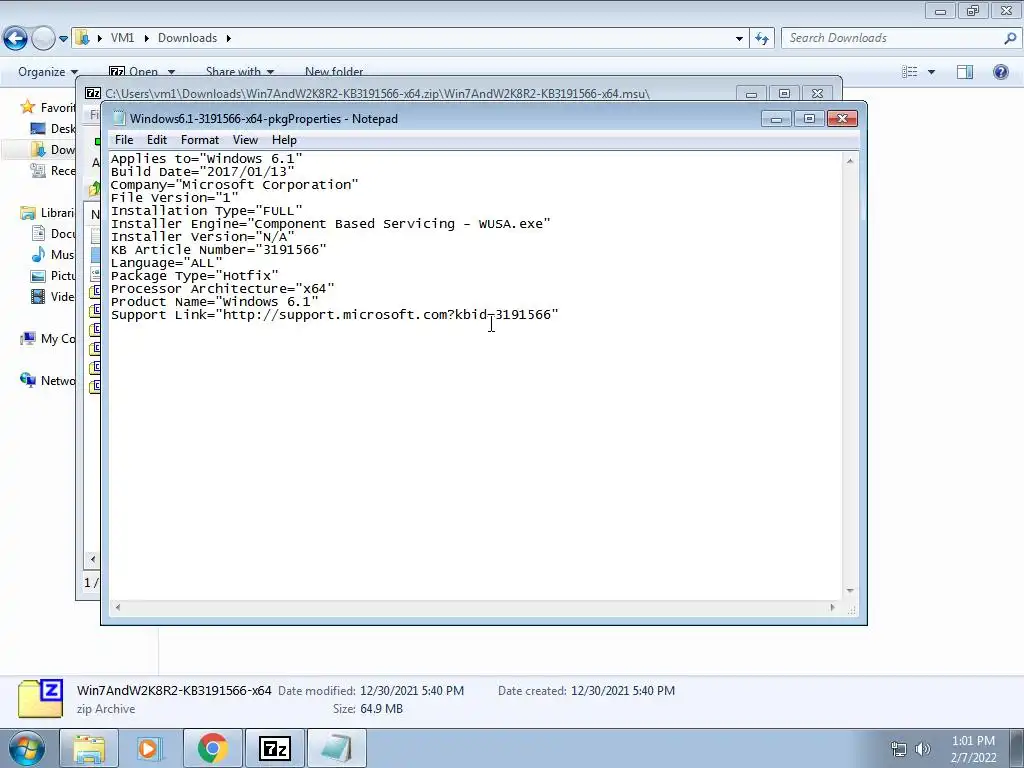This screenshot has width=1024, height=768.
Task: Expand the view options dropdown arrow
Action: tap(931, 72)
